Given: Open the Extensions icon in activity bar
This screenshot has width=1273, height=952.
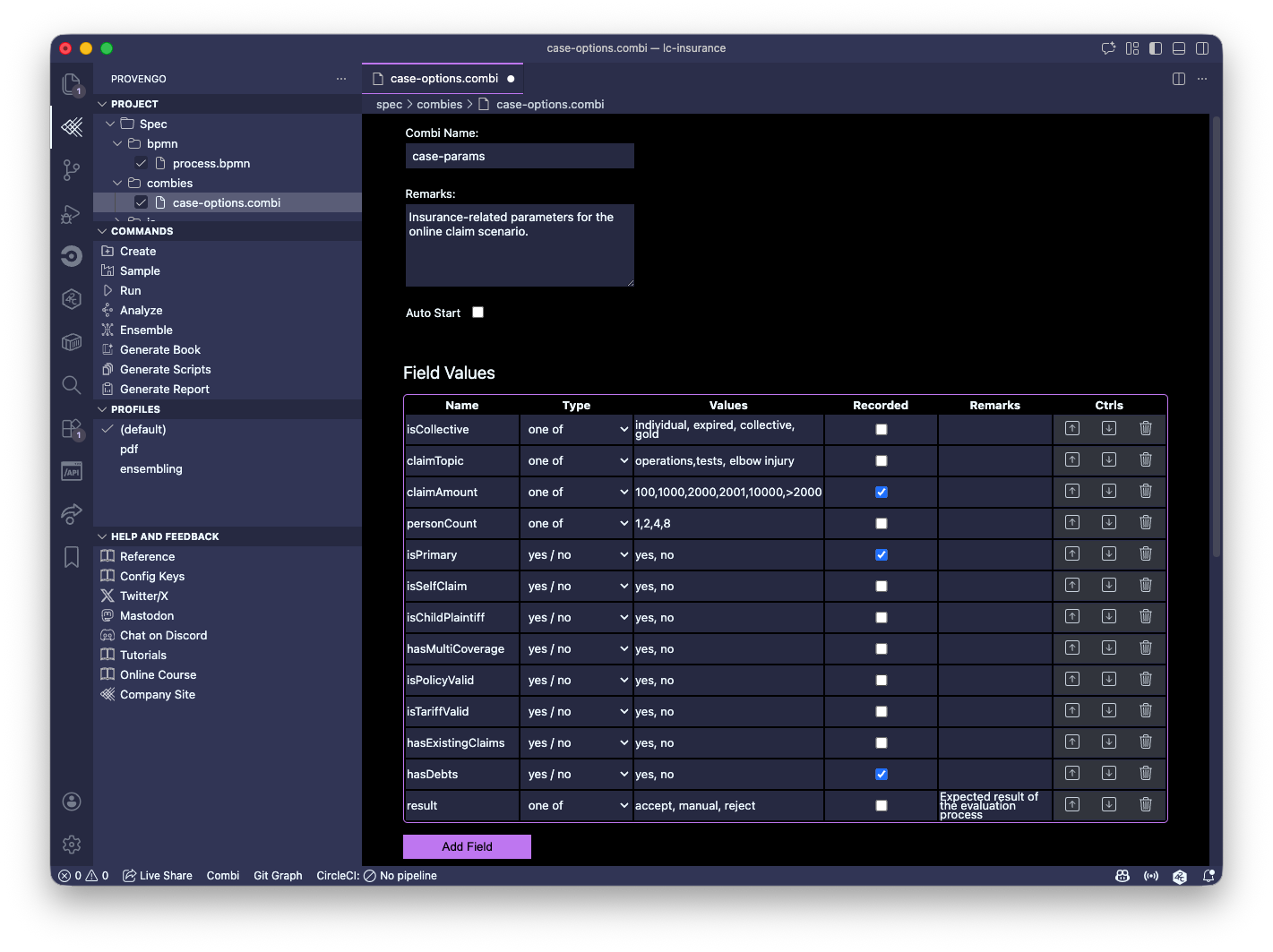Looking at the screenshot, I should pyautogui.click(x=72, y=429).
